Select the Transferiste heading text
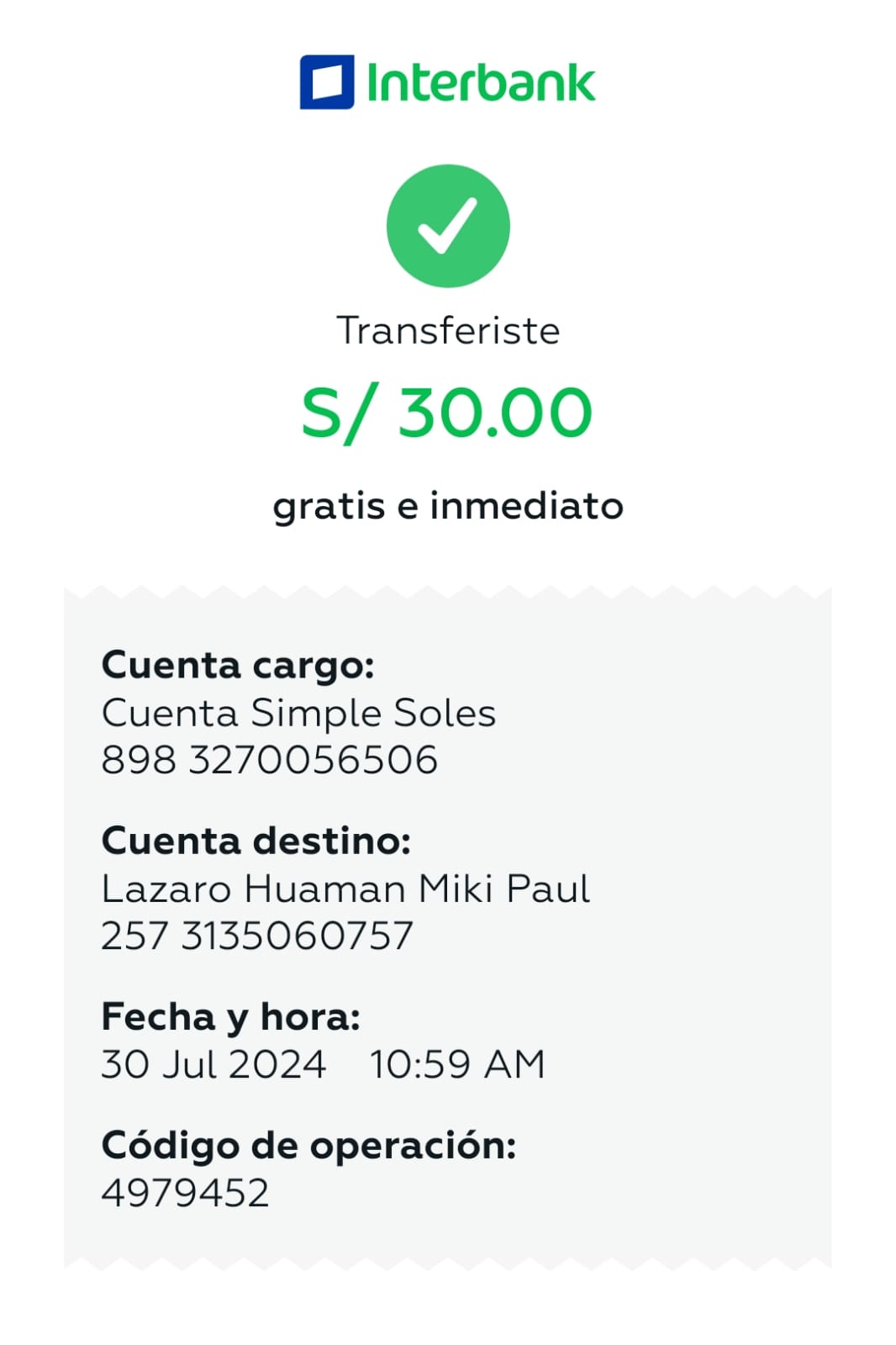Screen dimensions: 896x1345 (x=448, y=330)
